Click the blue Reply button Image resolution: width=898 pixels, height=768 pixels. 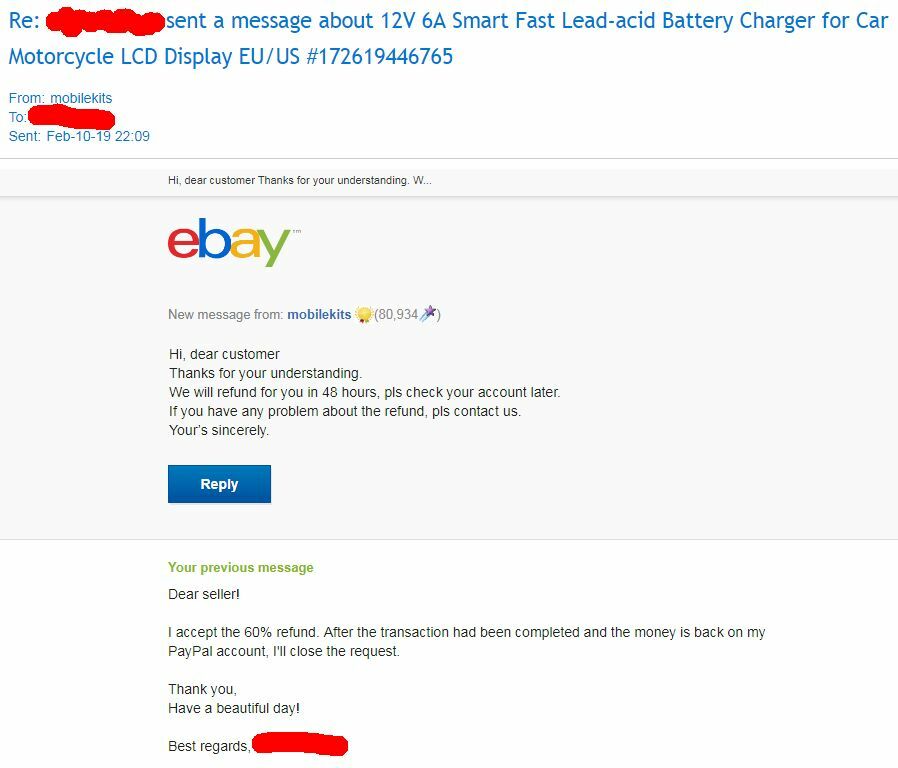(219, 484)
